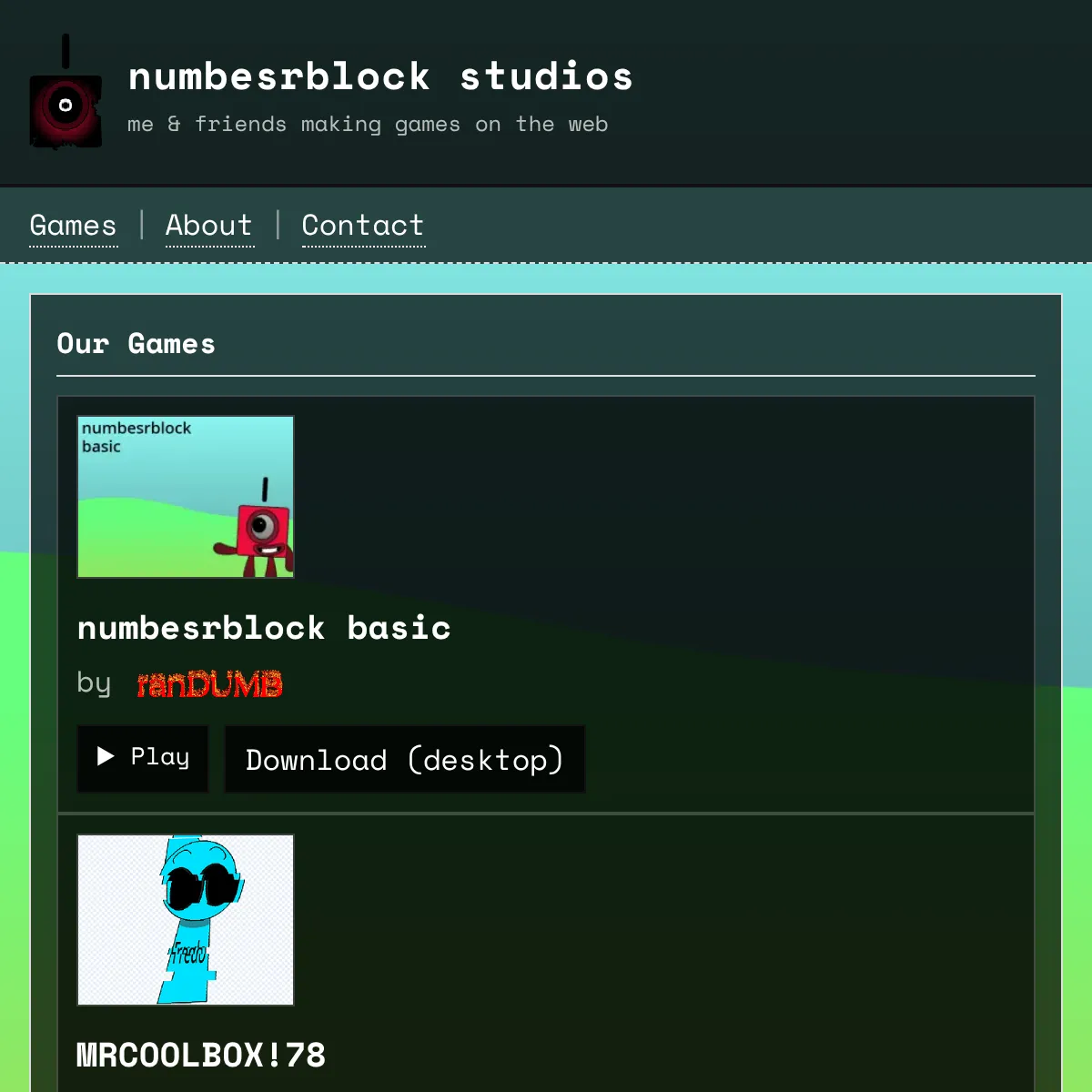Open the About page
Image resolution: width=1092 pixels, height=1092 pixels.
click(208, 225)
